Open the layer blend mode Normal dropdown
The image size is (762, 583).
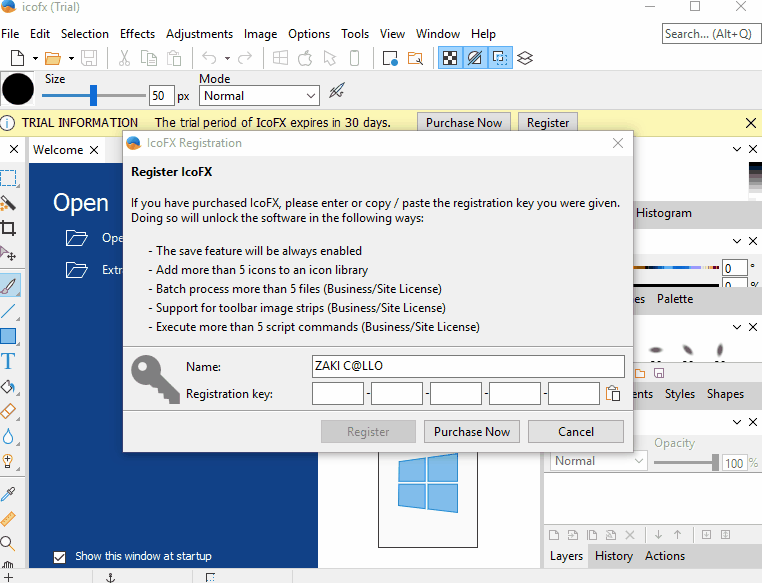tap(598, 461)
